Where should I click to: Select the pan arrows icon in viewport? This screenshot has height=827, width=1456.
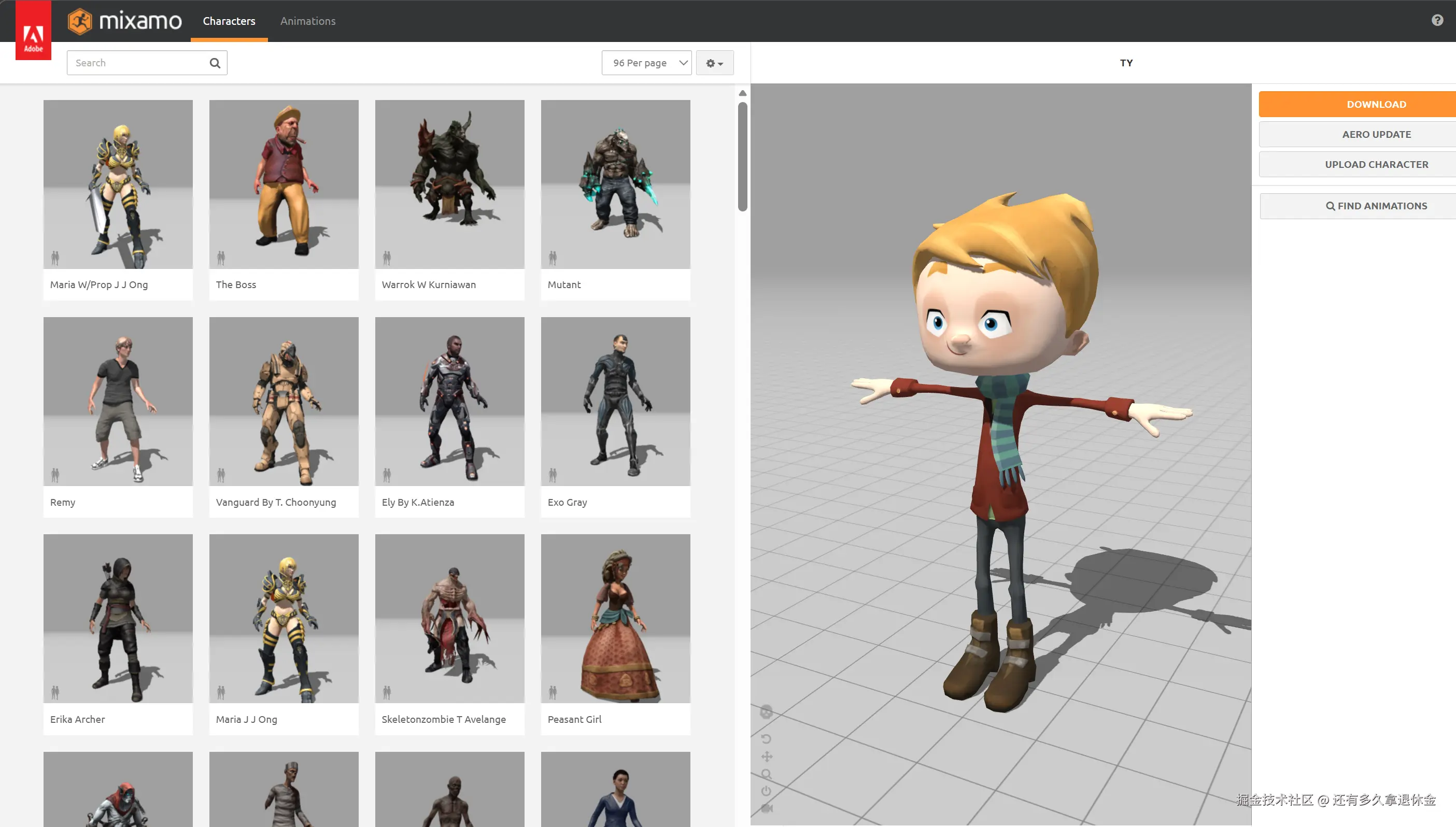coord(767,757)
